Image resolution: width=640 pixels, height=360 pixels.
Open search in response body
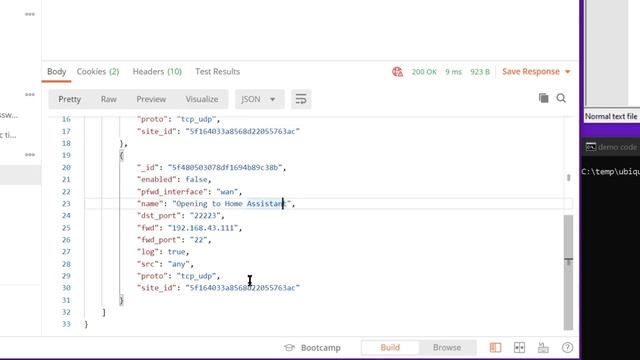(x=561, y=98)
